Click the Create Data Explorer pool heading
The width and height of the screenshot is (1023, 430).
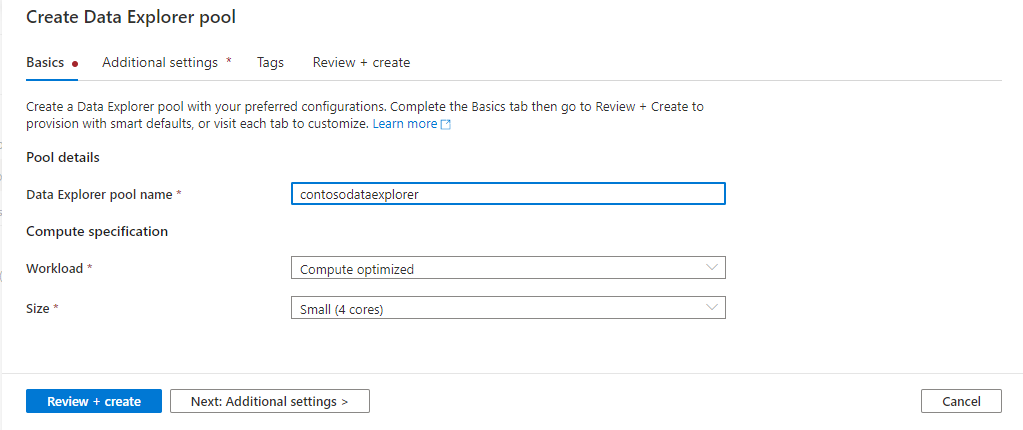click(x=131, y=17)
